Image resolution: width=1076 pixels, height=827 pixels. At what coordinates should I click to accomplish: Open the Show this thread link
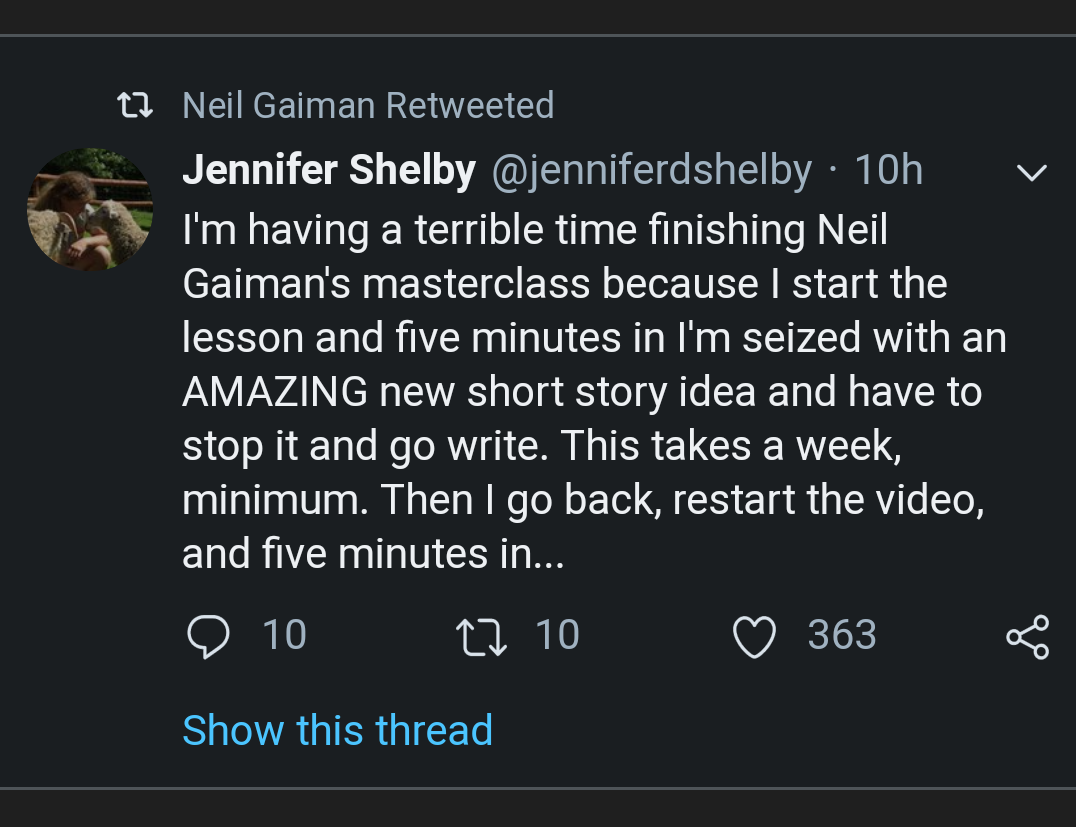pyautogui.click(x=337, y=730)
